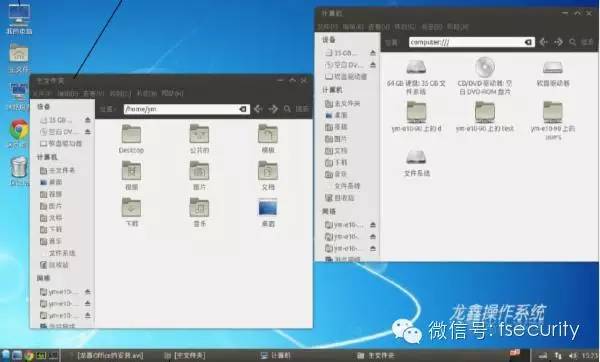Switch to the bracketed [主文件夹] taskbar entry
Viewport: 600px width, 362px height.
click(x=185, y=355)
